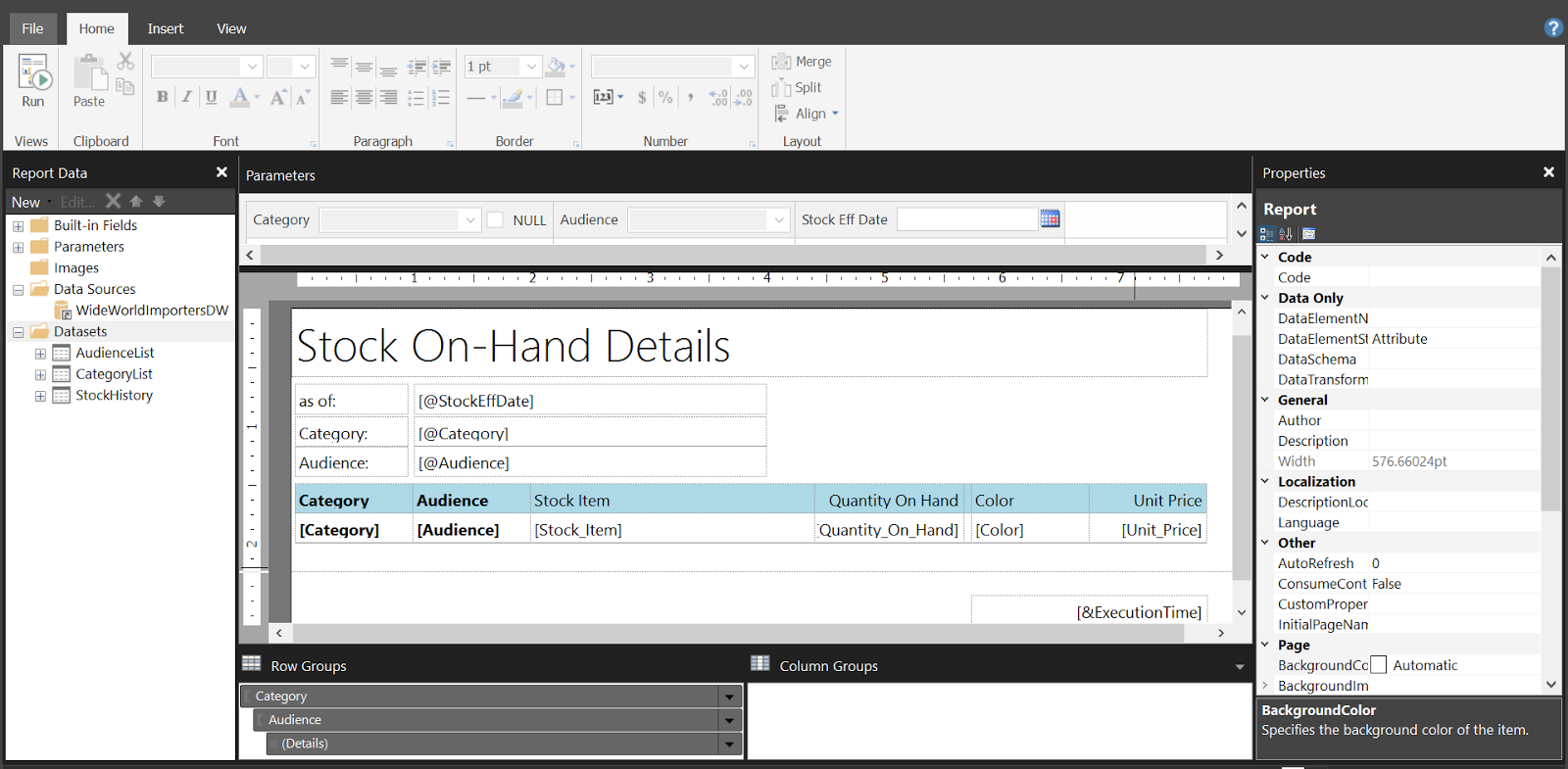Open Paragraph dialog launcher
Screen dimensions: 1568x769
point(451,144)
